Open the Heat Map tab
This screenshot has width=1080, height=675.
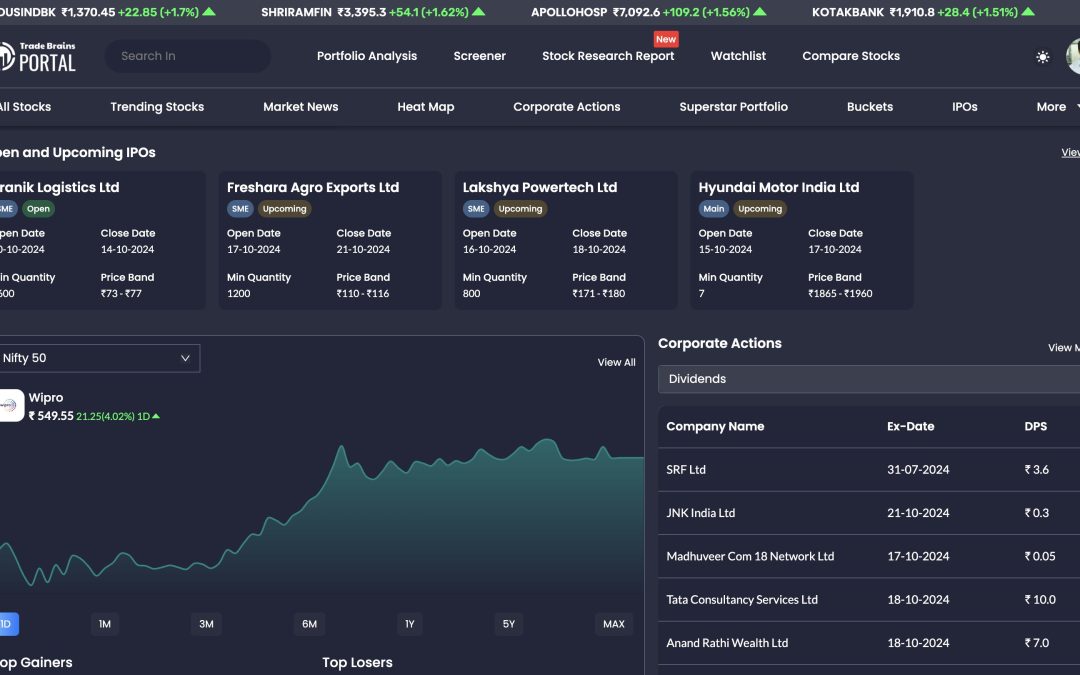pyautogui.click(x=426, y=107)
